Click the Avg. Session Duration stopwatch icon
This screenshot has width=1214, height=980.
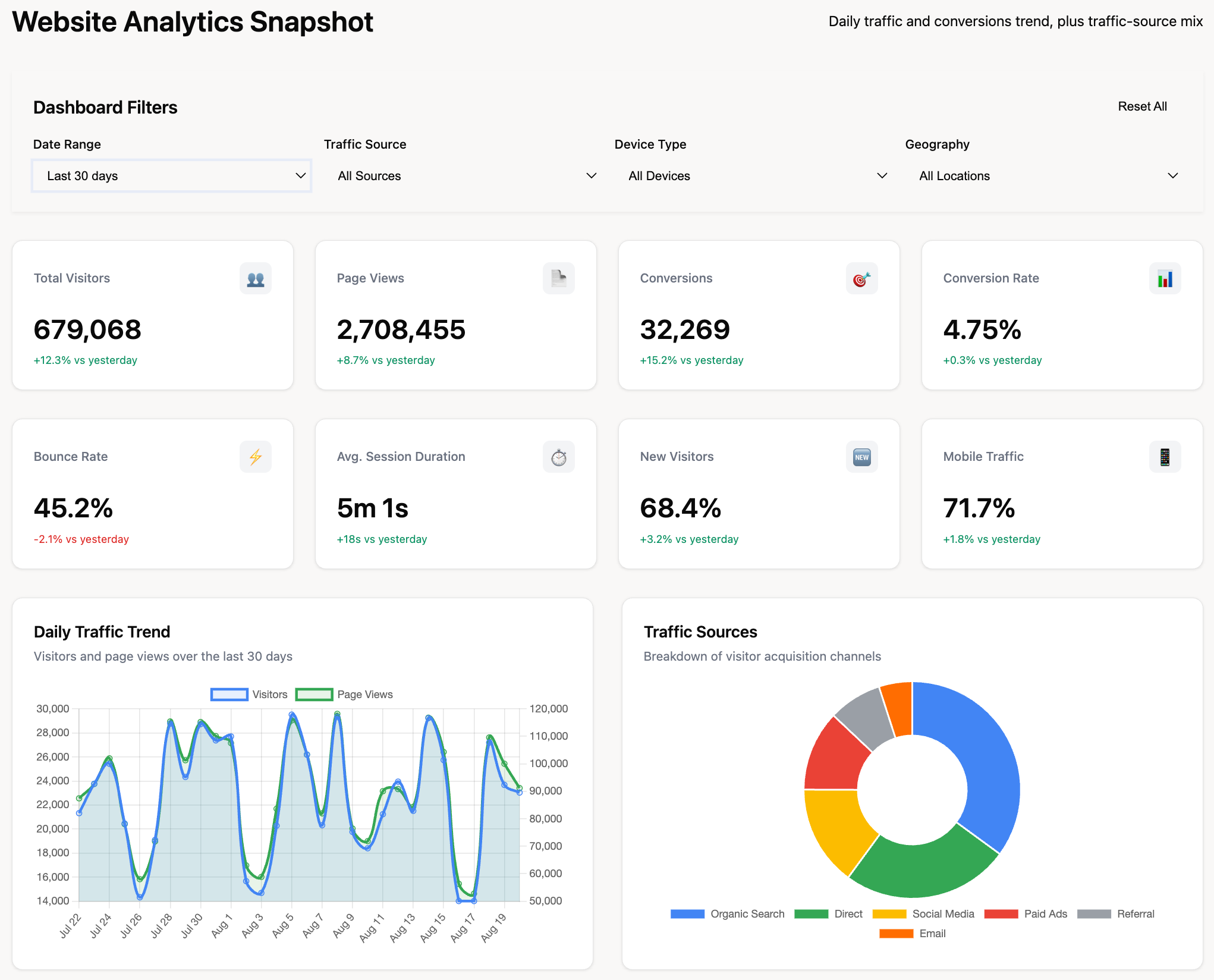point(558,457)
